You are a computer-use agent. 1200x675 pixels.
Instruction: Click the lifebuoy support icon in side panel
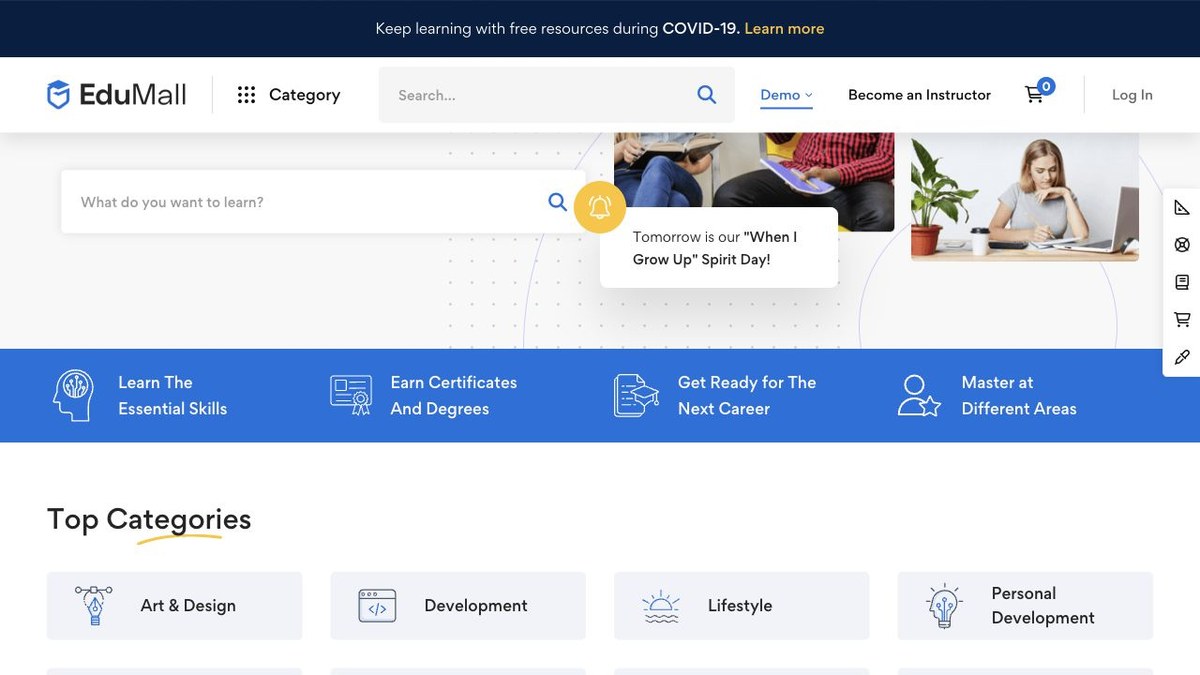pyautogui.click(x=1182, y=245)
